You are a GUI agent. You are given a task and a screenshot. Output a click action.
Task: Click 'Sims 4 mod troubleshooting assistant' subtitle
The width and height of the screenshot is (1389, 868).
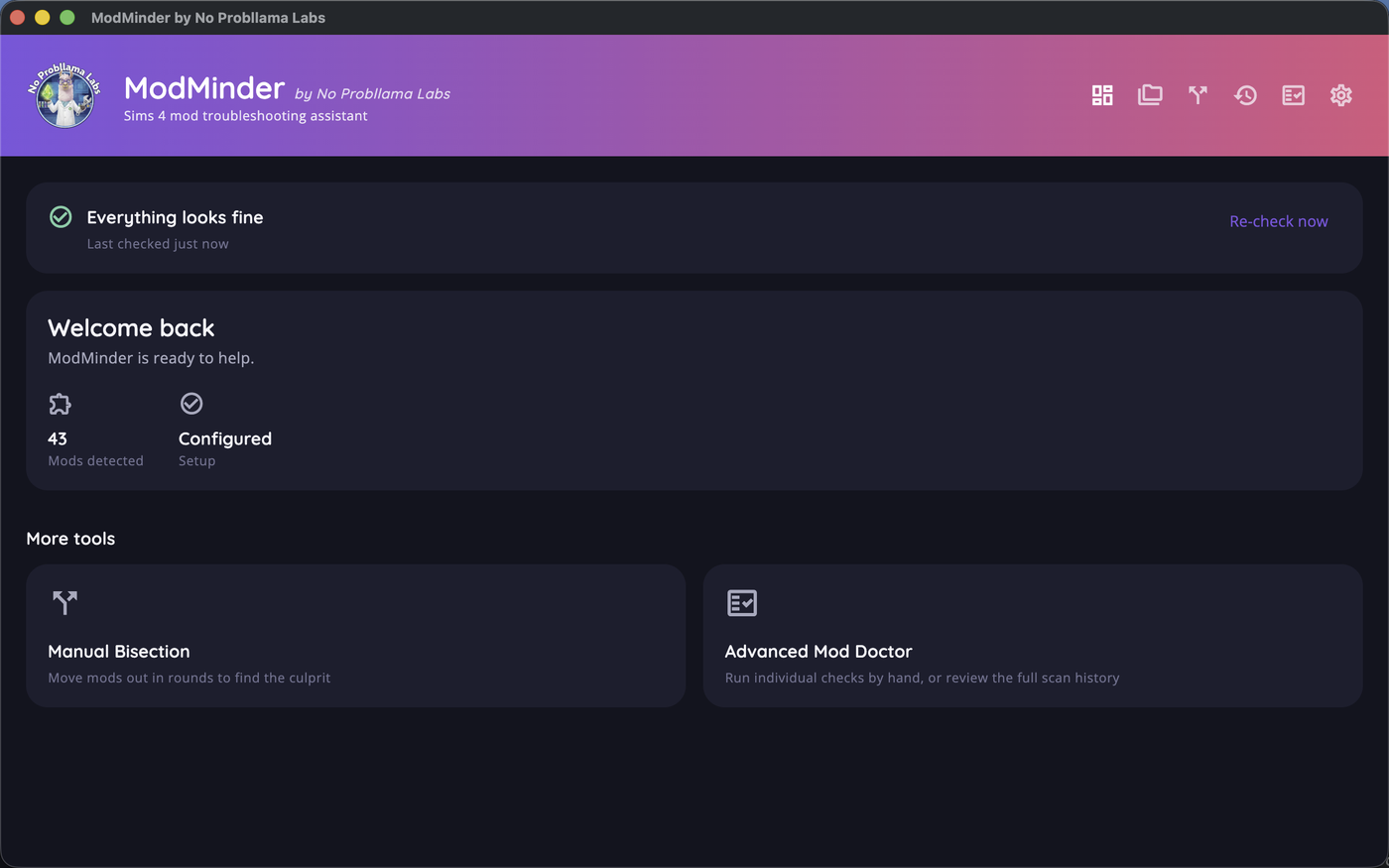click(245, 116)
